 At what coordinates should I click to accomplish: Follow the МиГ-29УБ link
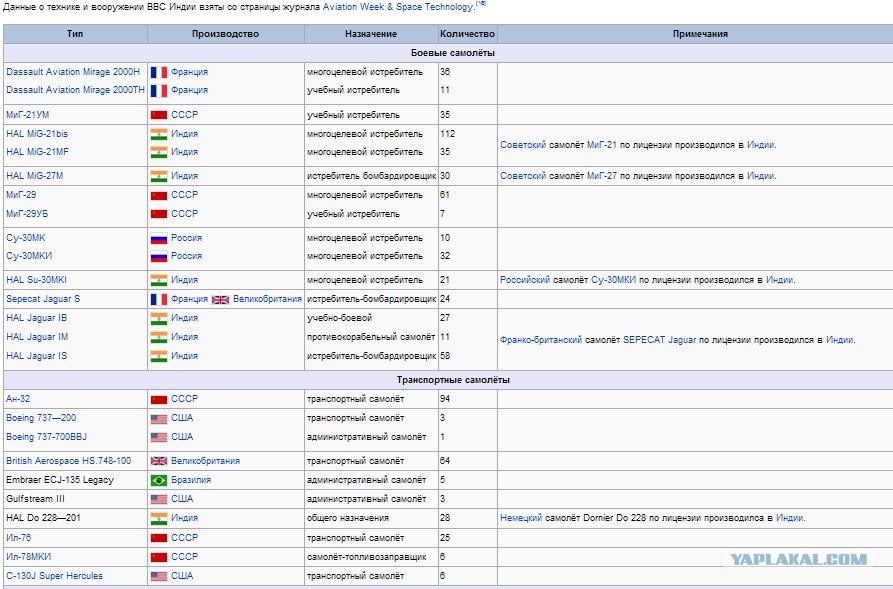(x=27, y=214)
